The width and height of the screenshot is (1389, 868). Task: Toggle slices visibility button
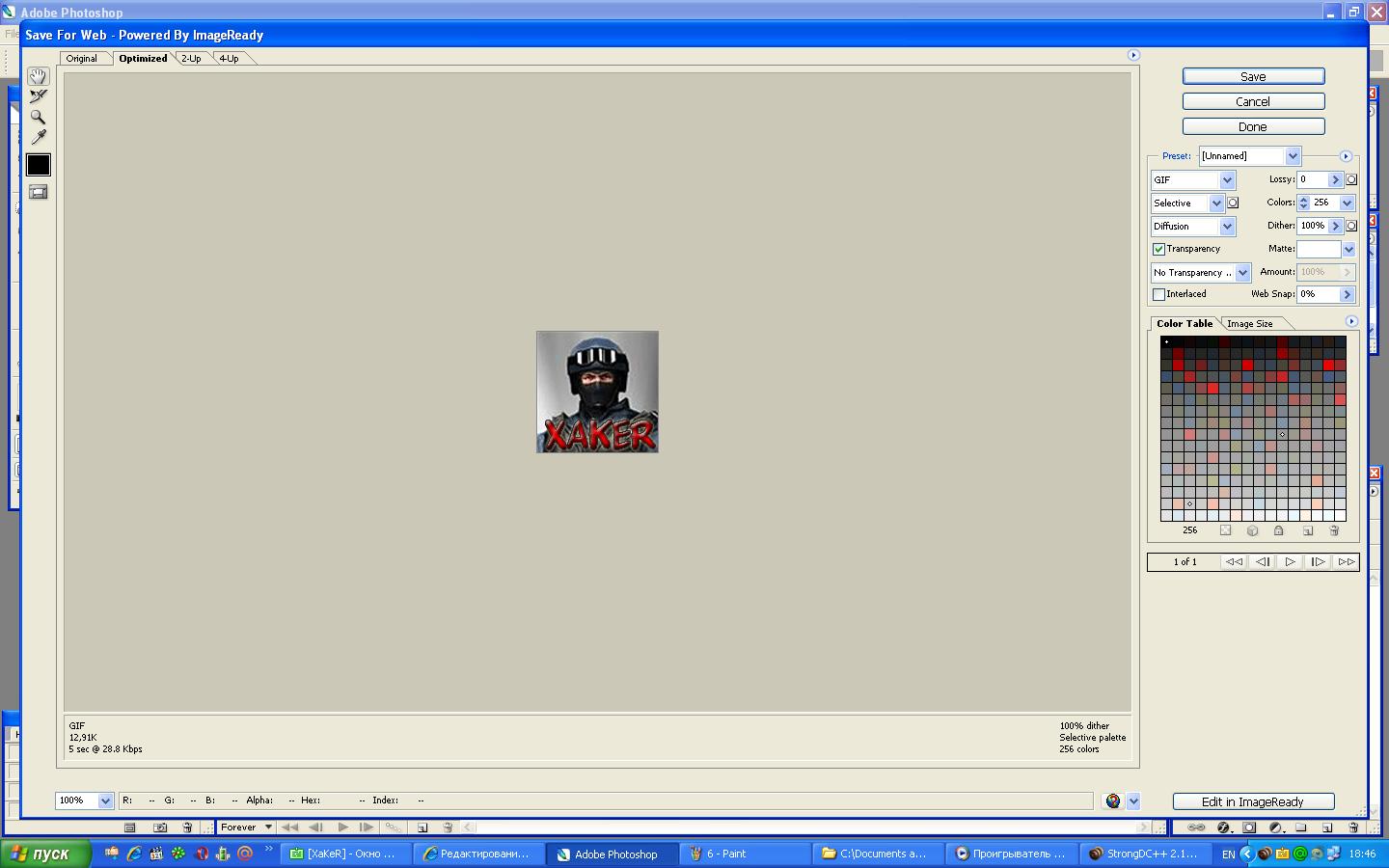[x=38, y=192]
